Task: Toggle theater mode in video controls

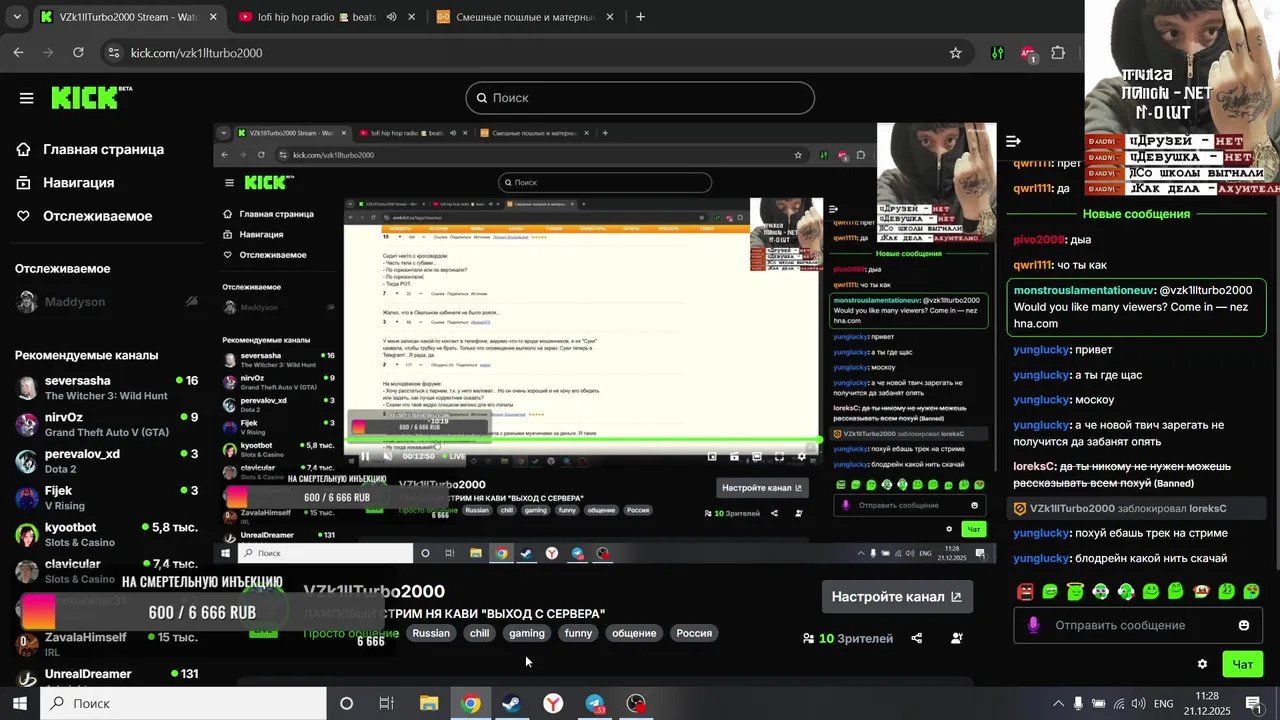Action: click(x=757, y=456)
